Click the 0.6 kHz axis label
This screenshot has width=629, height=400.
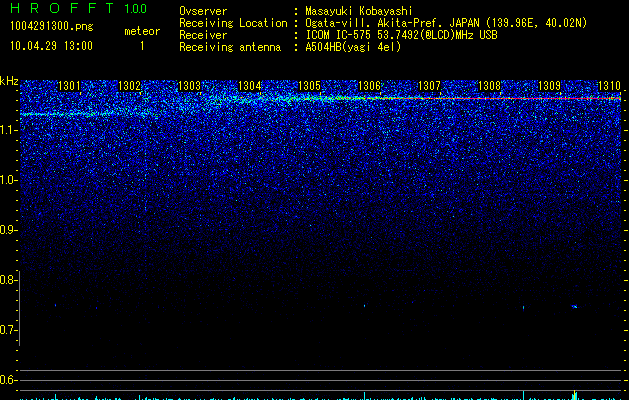[x=8, y=380]
